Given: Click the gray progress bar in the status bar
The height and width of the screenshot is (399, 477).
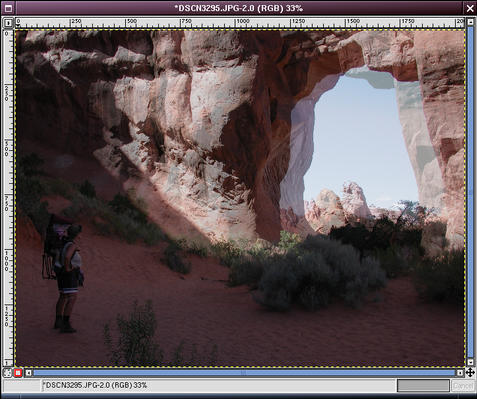Looking at the screenshot, I should [423, 386].
